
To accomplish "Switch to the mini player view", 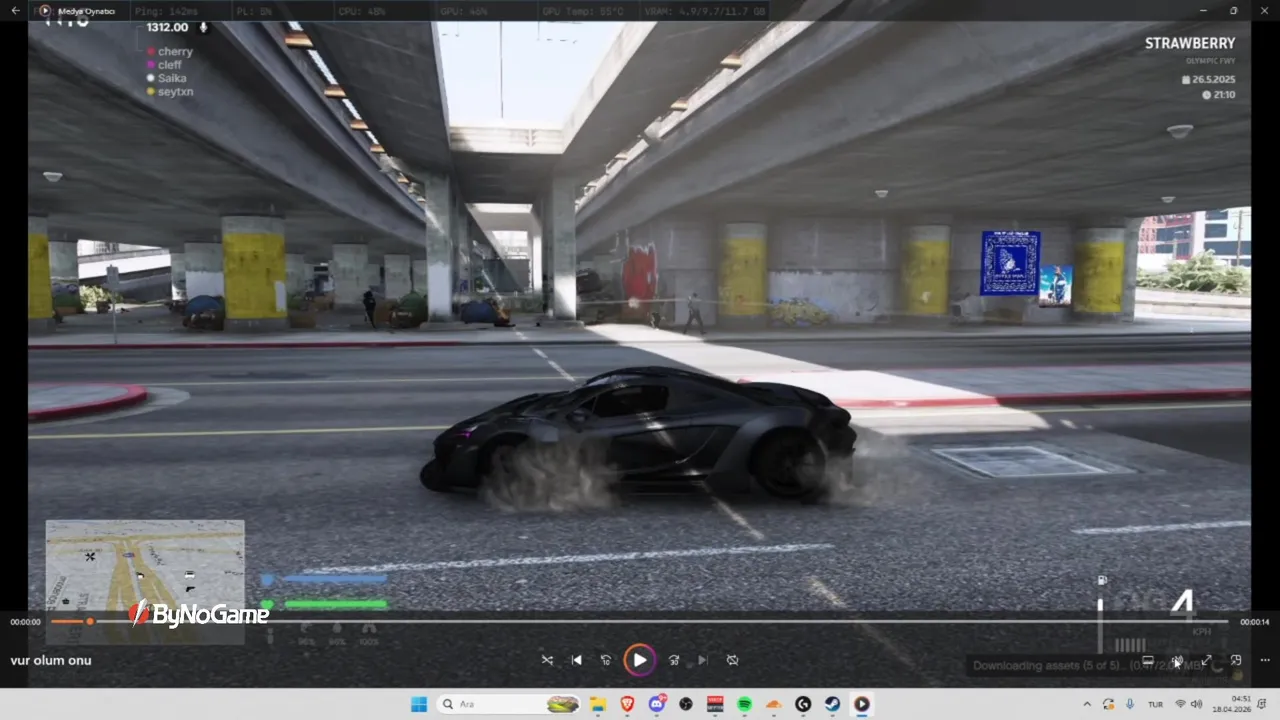I will coord(1236,660).
